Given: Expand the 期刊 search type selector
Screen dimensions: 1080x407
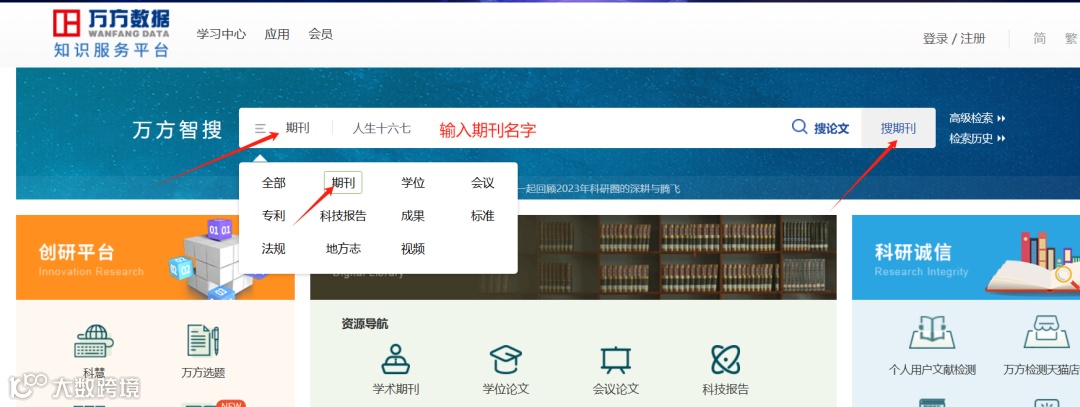Looking at the screenshot, I should [298, 127].
